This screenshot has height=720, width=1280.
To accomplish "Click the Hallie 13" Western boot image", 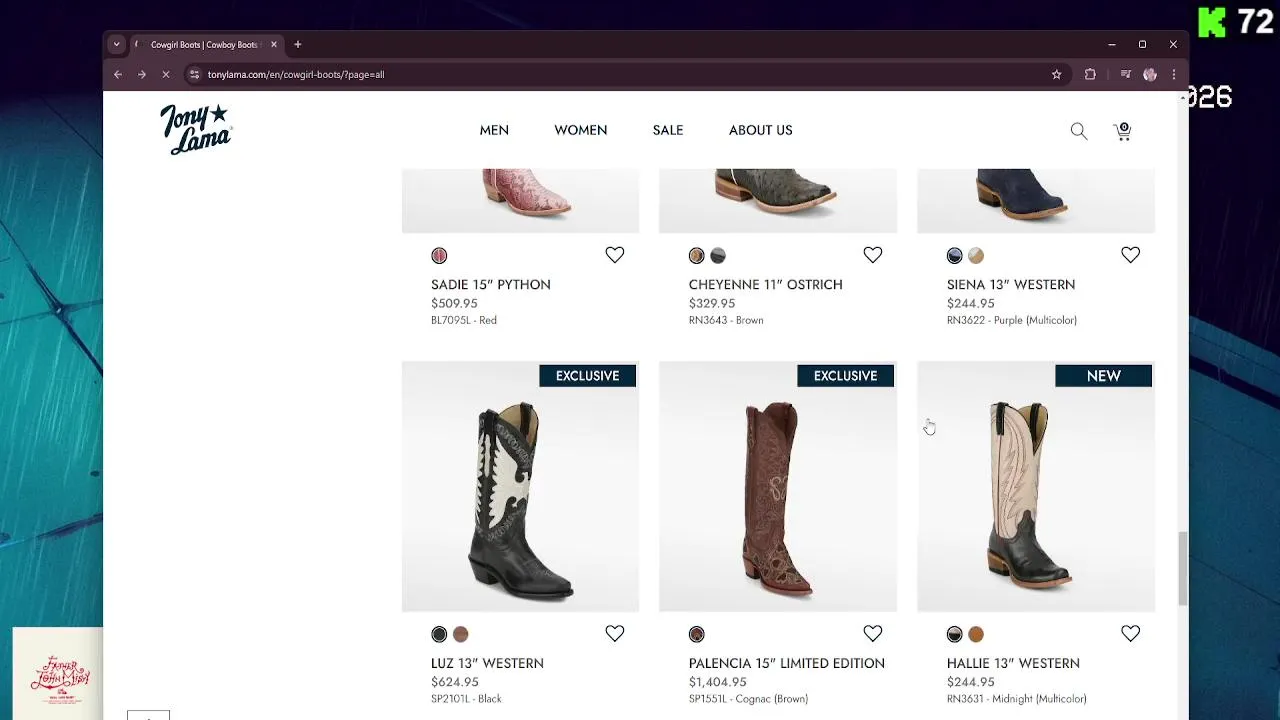I will point(1035,495).
